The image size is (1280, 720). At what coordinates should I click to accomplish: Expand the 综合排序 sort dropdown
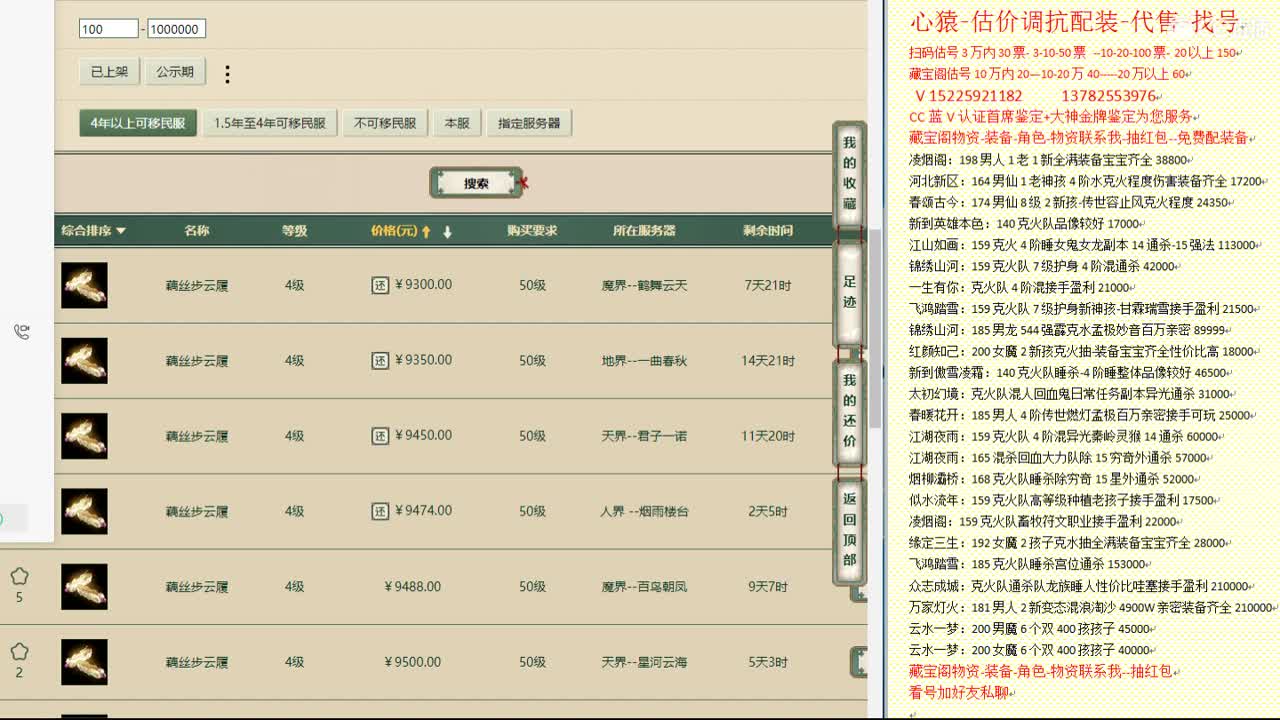tap(94, 230)
